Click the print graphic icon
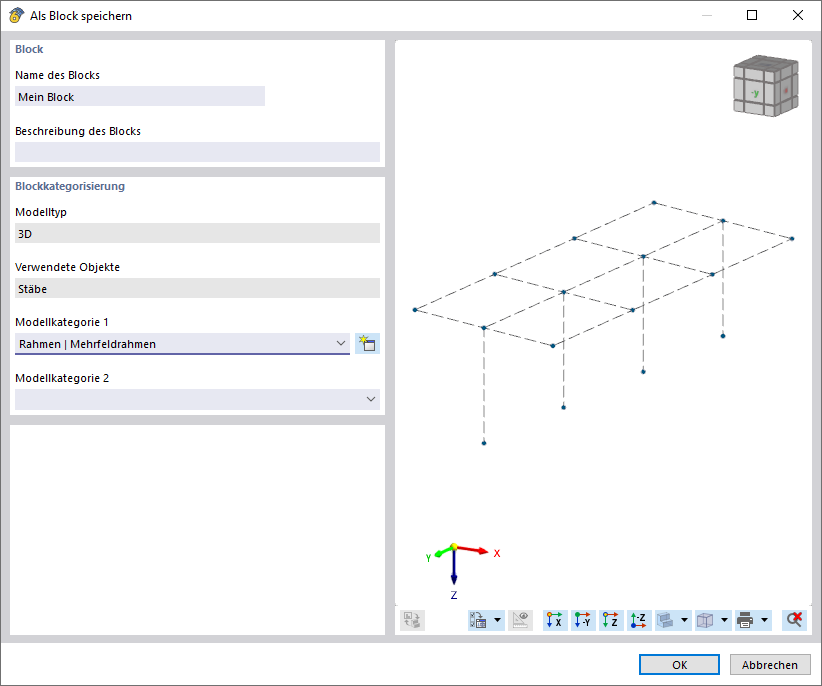 click(745, 620)
